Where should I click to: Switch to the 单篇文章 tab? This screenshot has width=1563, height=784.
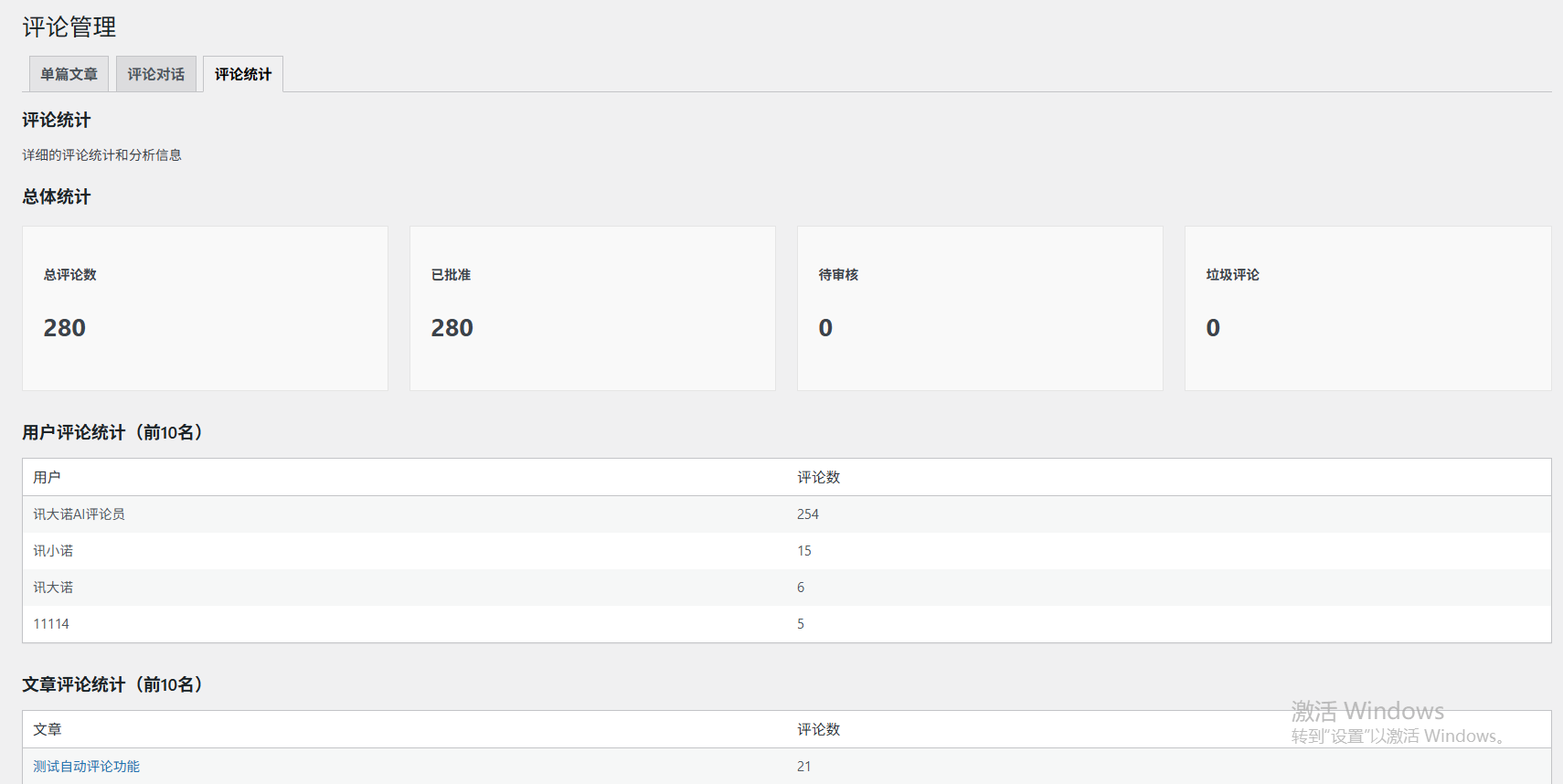point(69,74)
